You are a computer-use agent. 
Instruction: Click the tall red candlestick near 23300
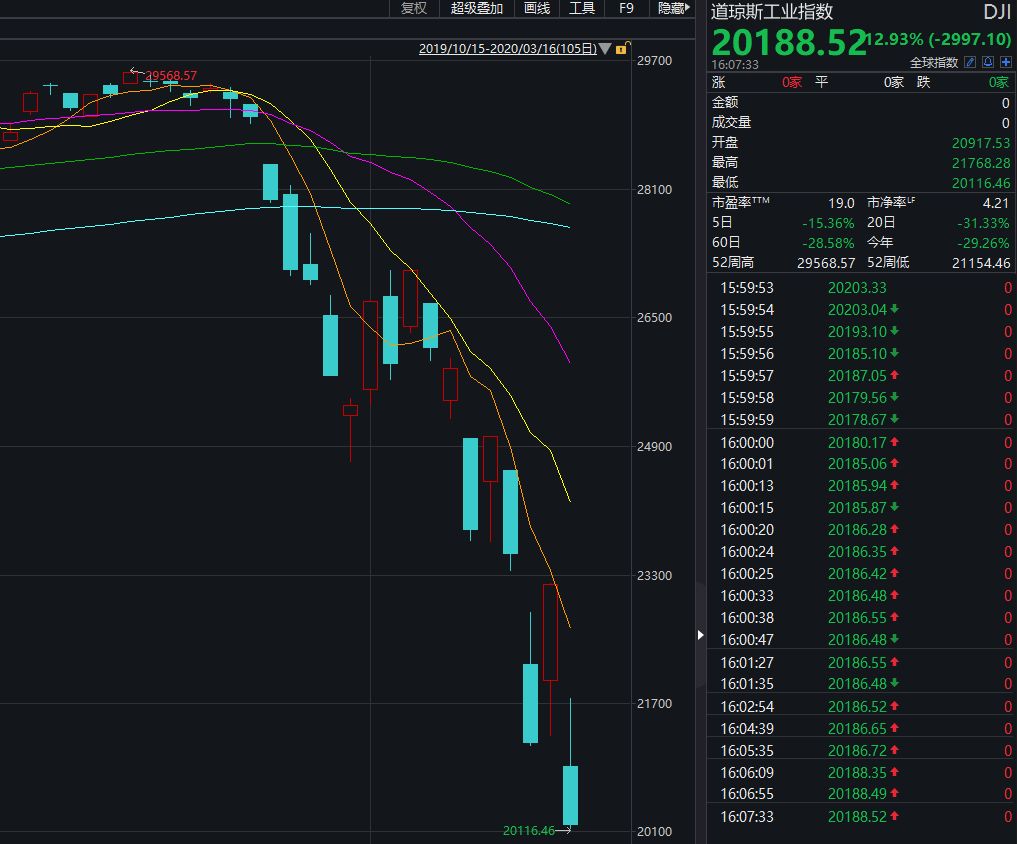click(x=550, y=633)
